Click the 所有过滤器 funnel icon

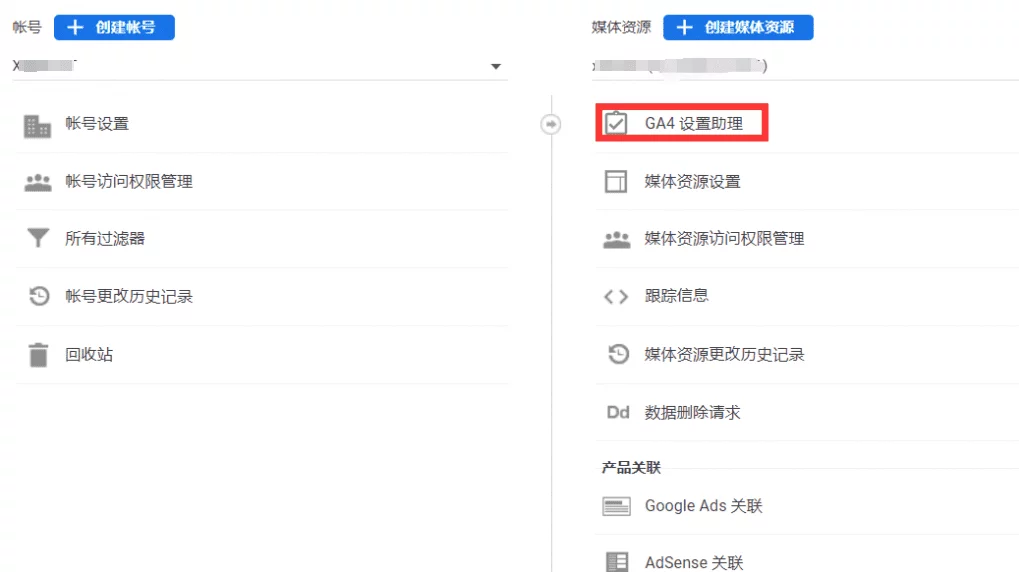coord(38,238)
